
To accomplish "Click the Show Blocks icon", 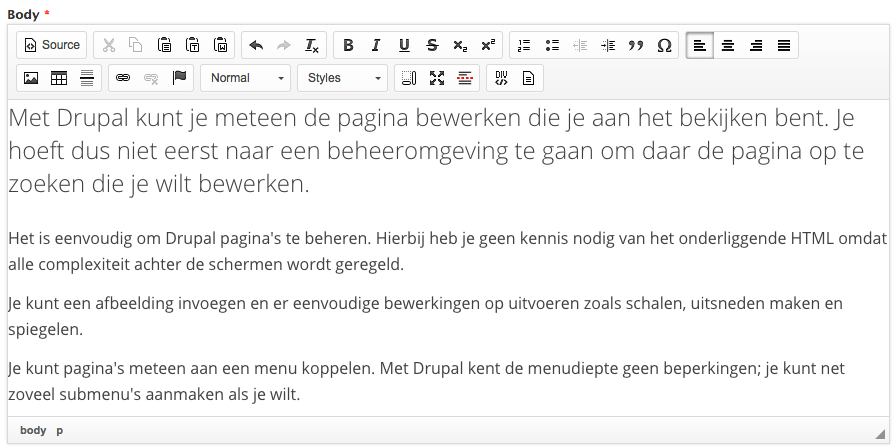I will [x=409, y=78].
